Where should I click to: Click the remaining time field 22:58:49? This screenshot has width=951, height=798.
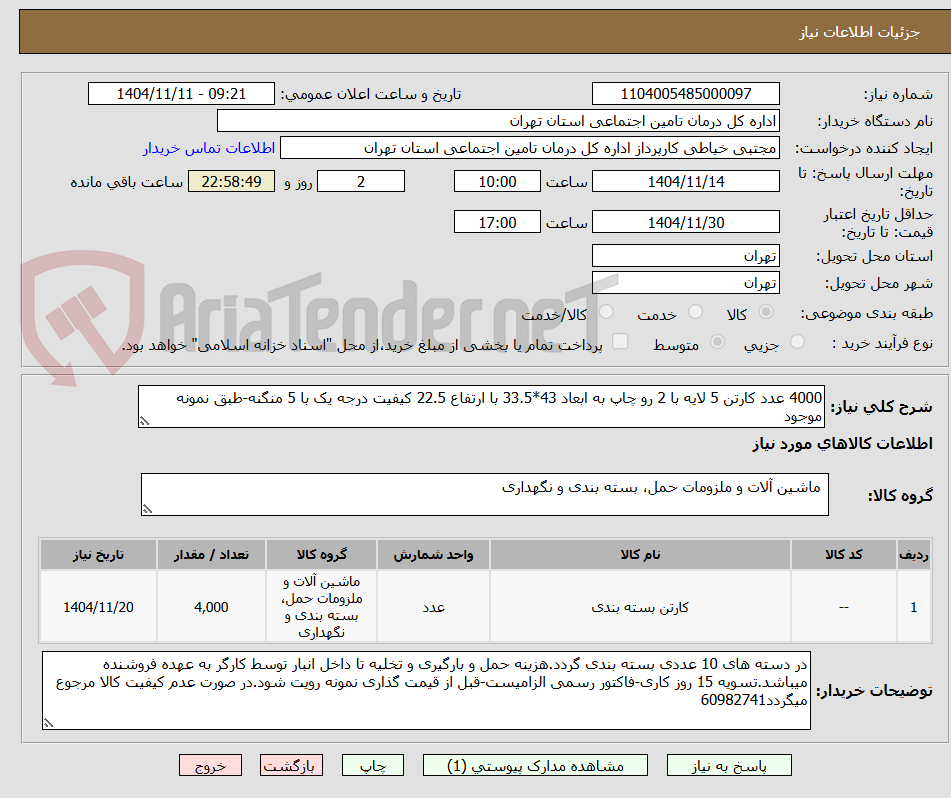click(x=231, y=182)
